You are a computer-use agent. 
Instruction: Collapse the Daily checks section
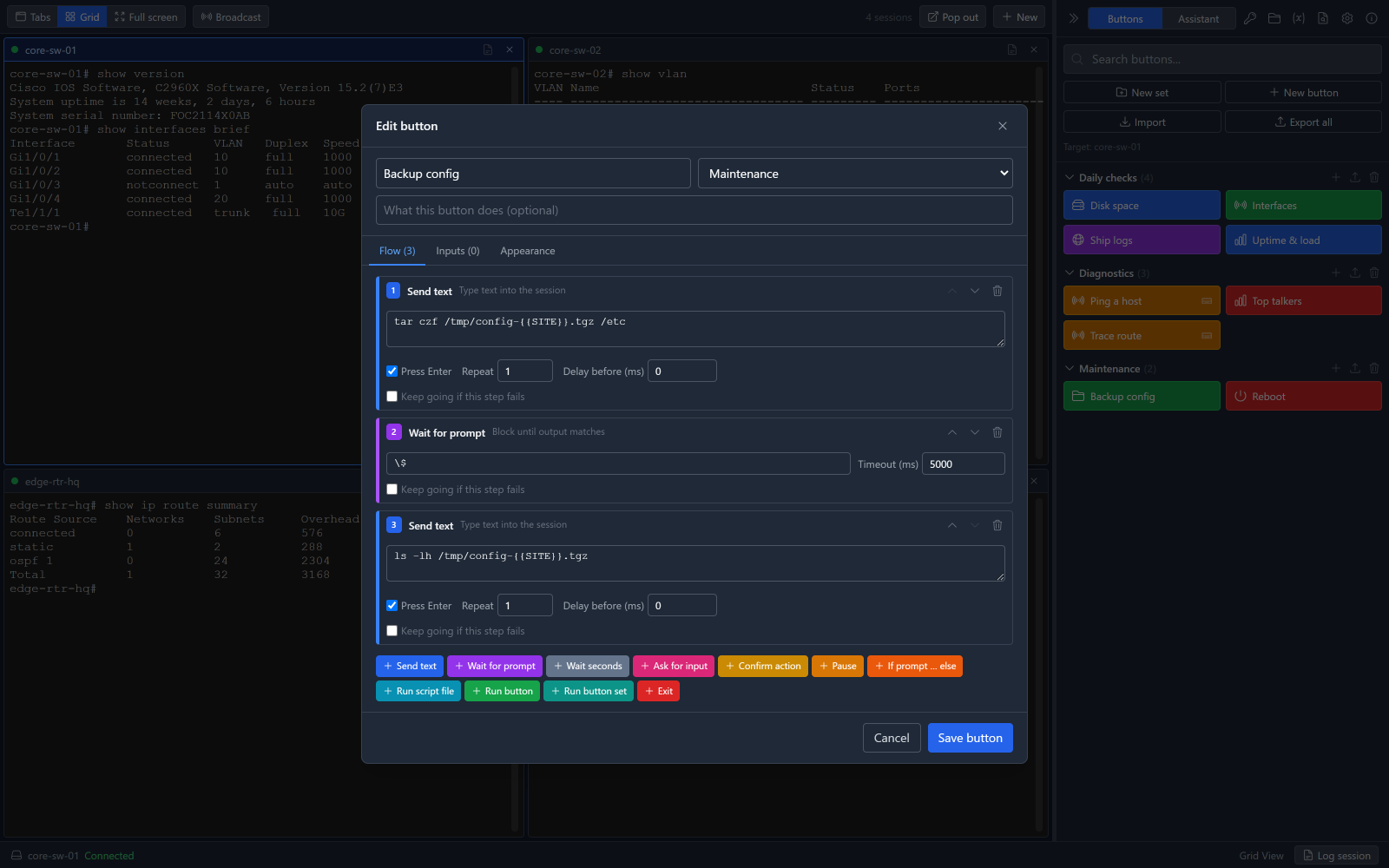coord(1070,178)
